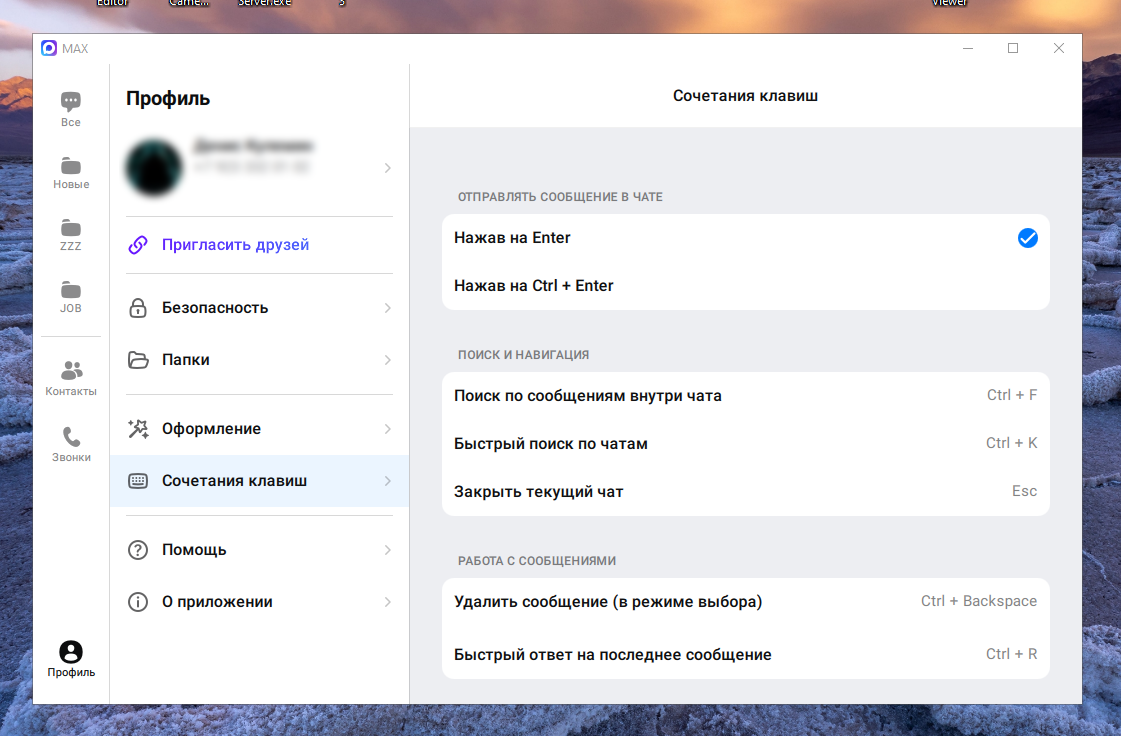Open the Звонки phone icon
This screenshot has height=736, width=1121.
tap(70, 437)
